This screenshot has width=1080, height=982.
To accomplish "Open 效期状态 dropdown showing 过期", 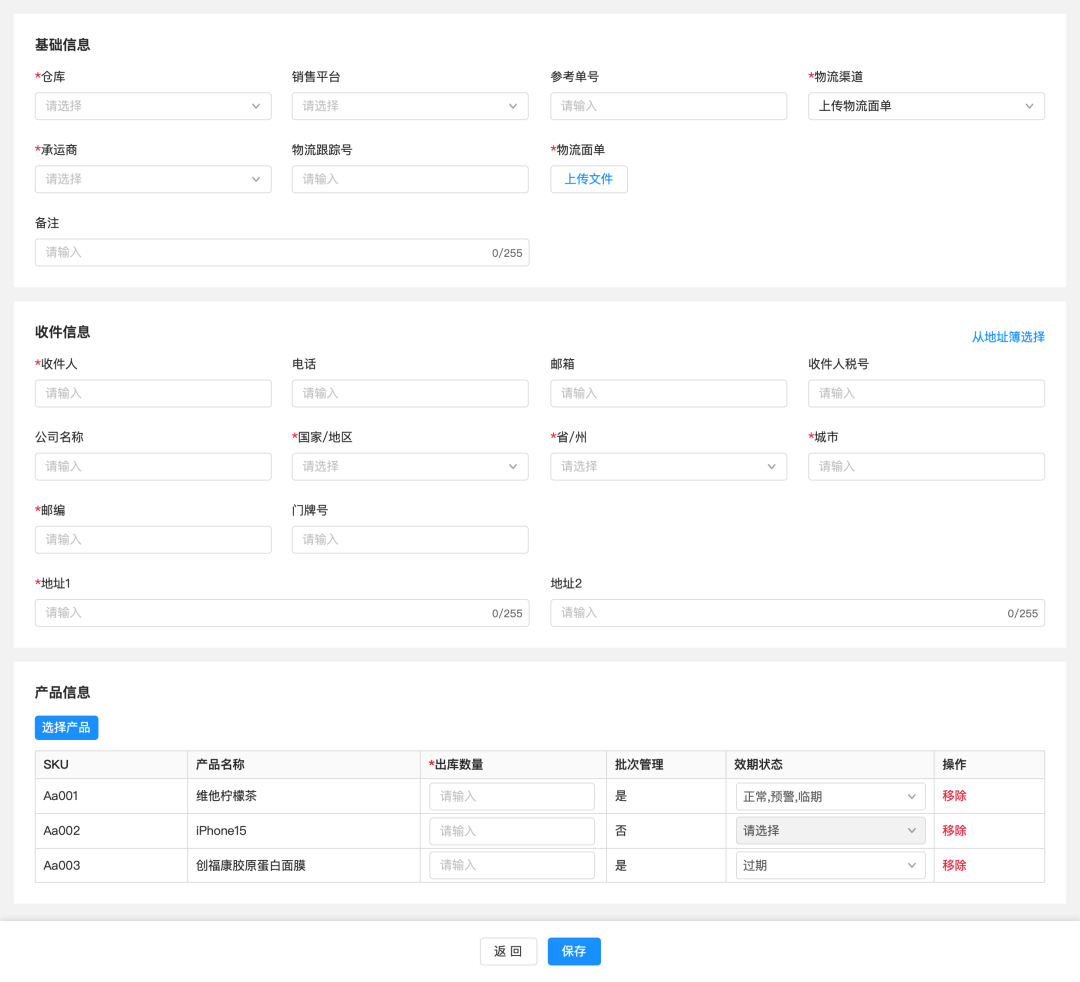I will (x=830, y=865).
